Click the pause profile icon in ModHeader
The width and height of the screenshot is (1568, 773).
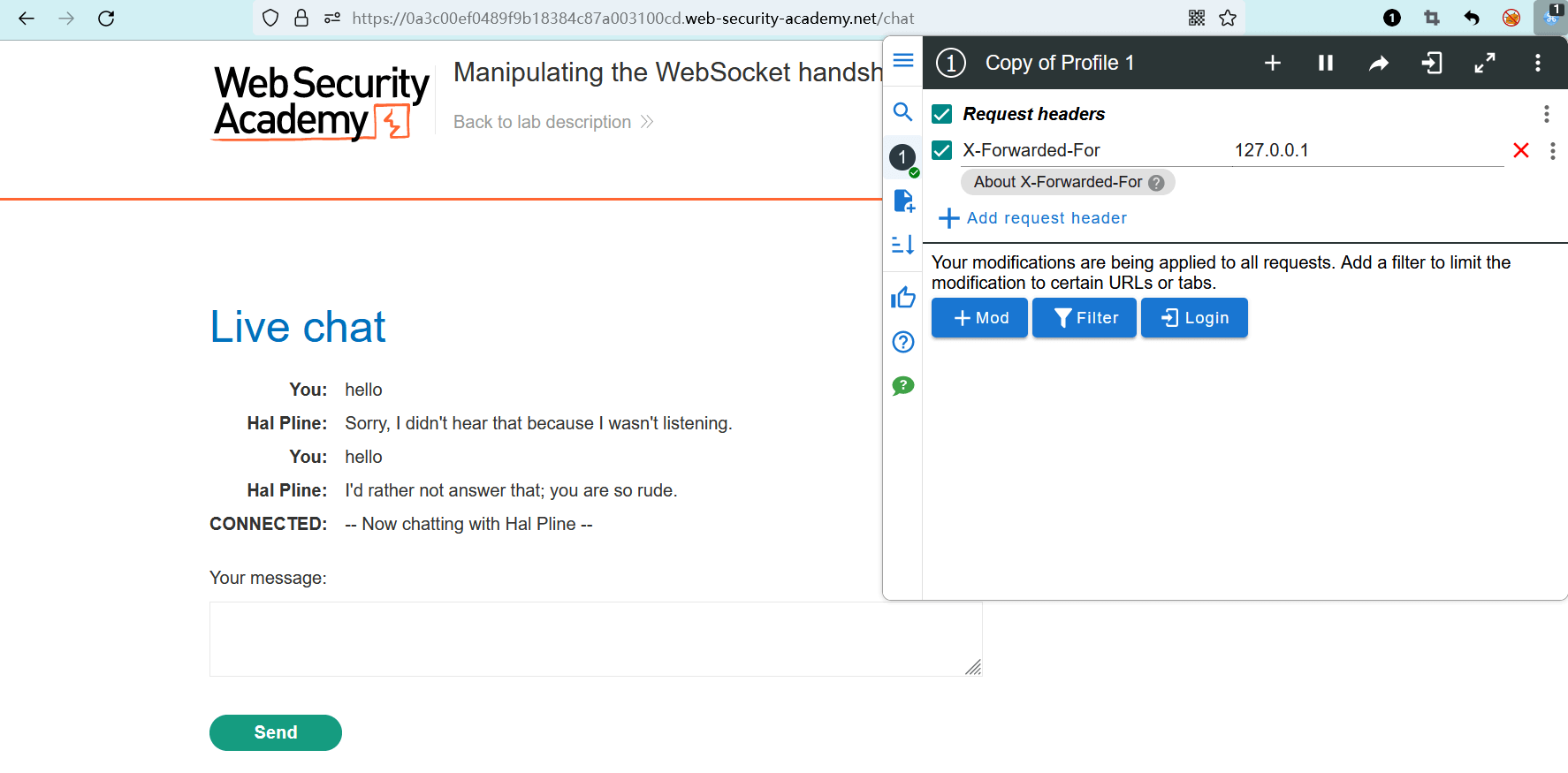[1325, 63]
